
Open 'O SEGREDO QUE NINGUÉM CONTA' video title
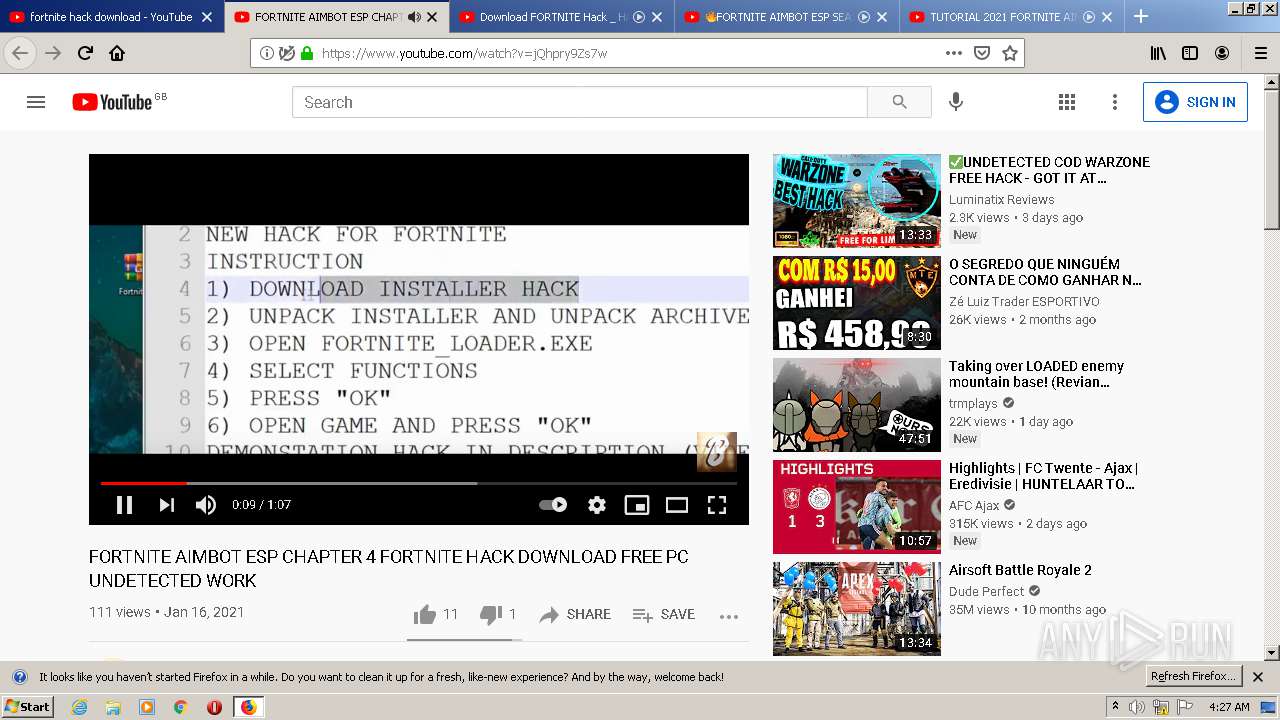(1045, 272)
